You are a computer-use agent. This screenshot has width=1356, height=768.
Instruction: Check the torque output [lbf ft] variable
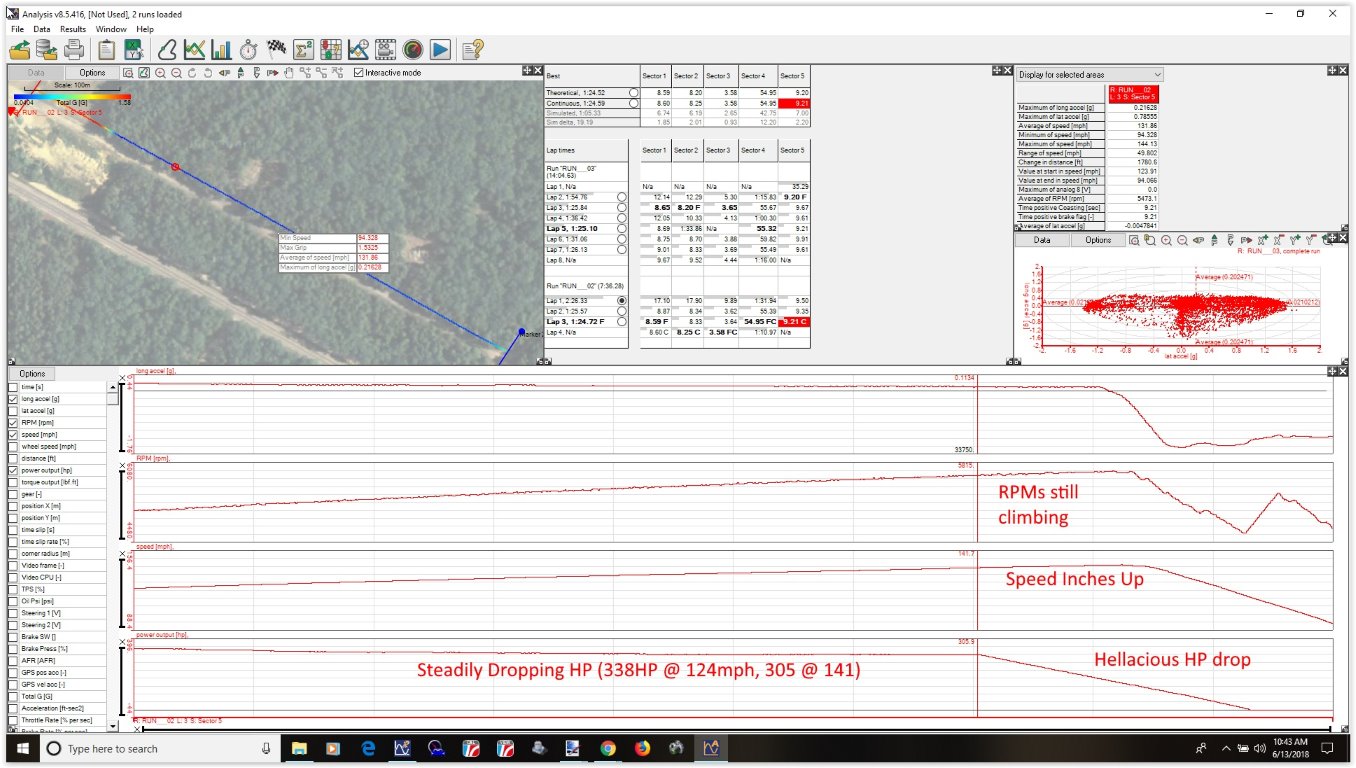pyautogui.click(x=12, y=482)
